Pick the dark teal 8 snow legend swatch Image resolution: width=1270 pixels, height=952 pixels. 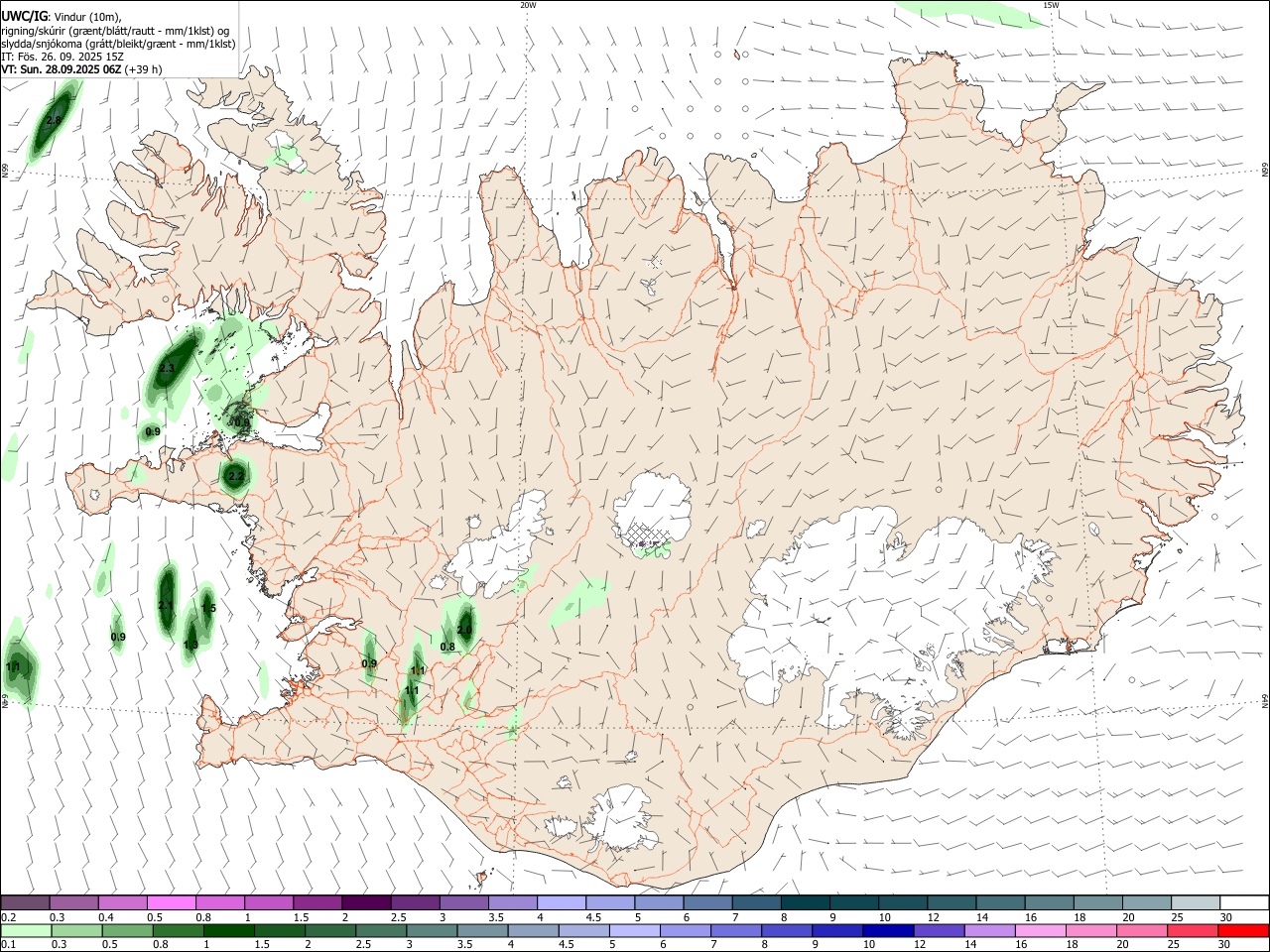click(805, 902)
